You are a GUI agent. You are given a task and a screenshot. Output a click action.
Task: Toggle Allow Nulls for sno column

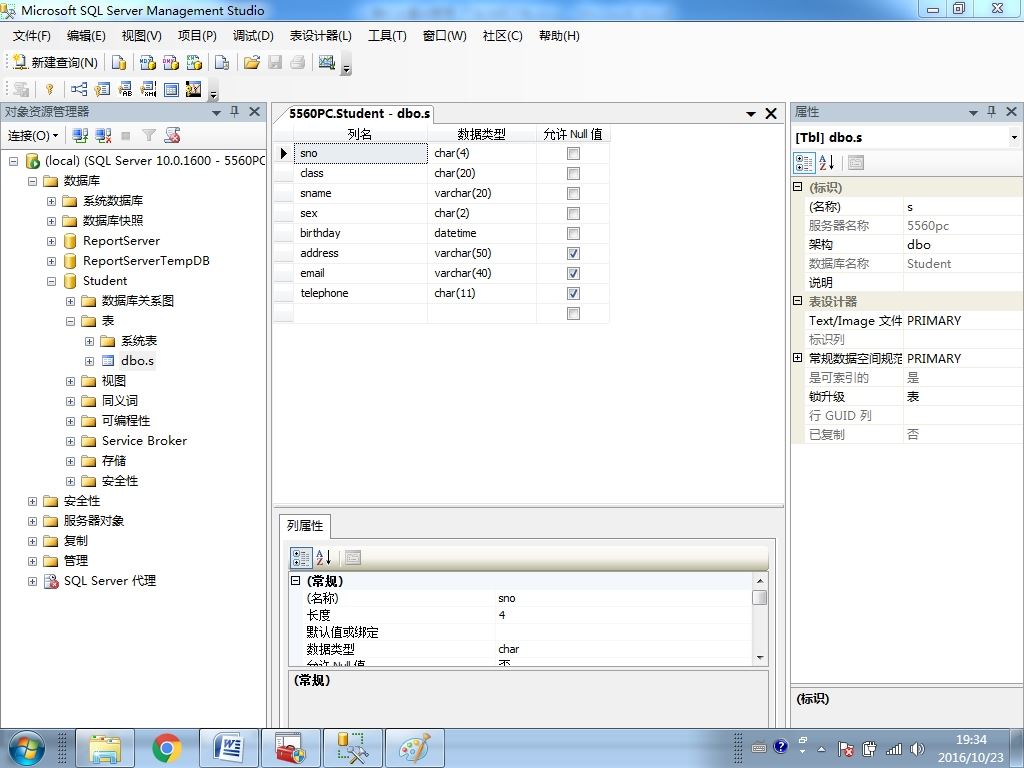(573, 153)
